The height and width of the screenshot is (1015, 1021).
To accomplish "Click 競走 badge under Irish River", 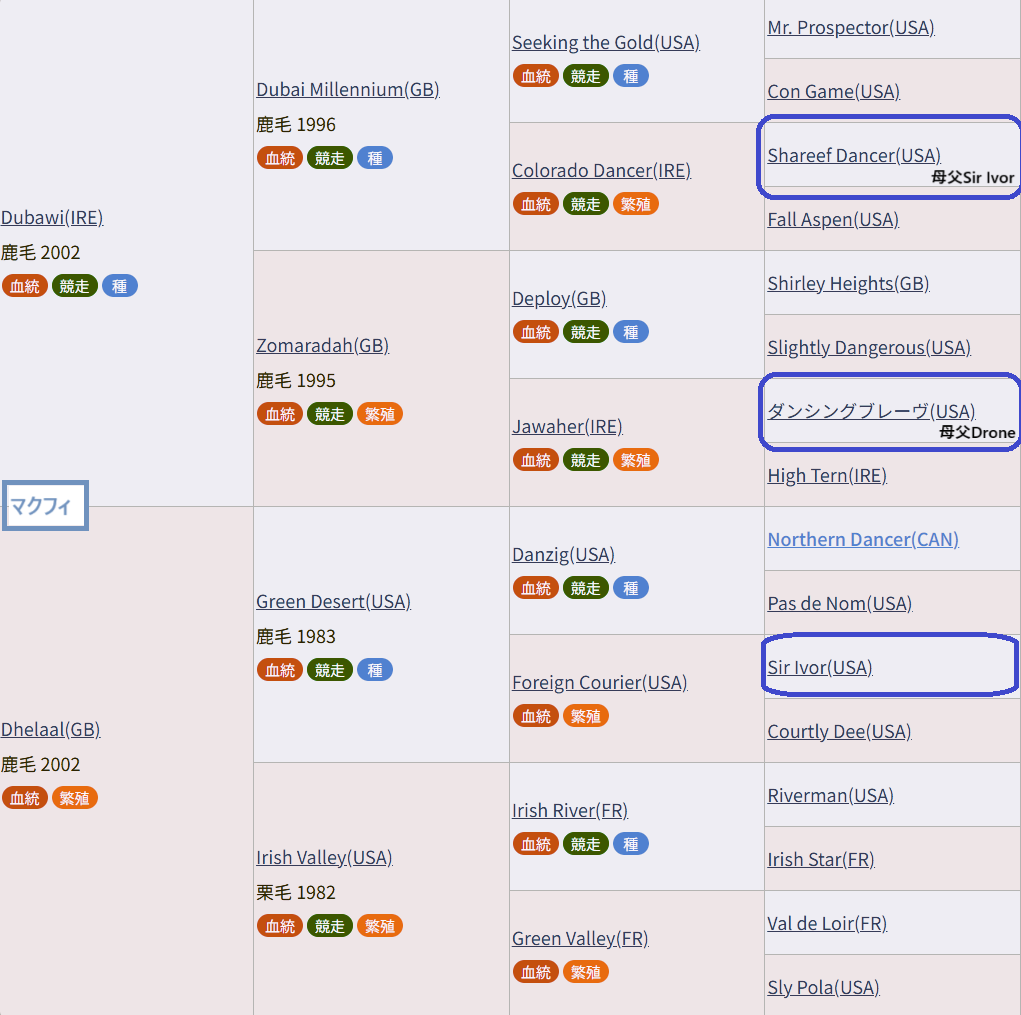I will 585,844.
